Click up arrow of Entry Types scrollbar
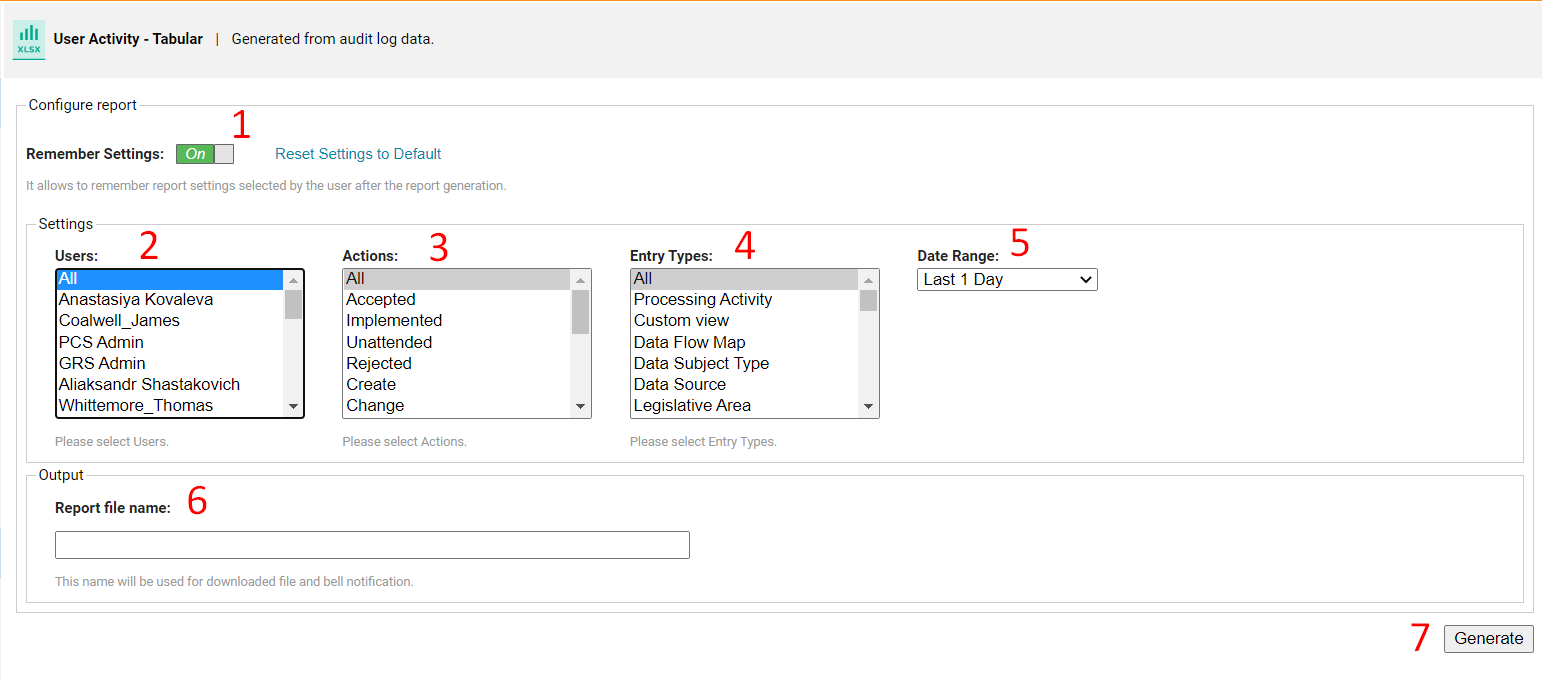The height and width of the screenshot is (679, 1542). 868,280
